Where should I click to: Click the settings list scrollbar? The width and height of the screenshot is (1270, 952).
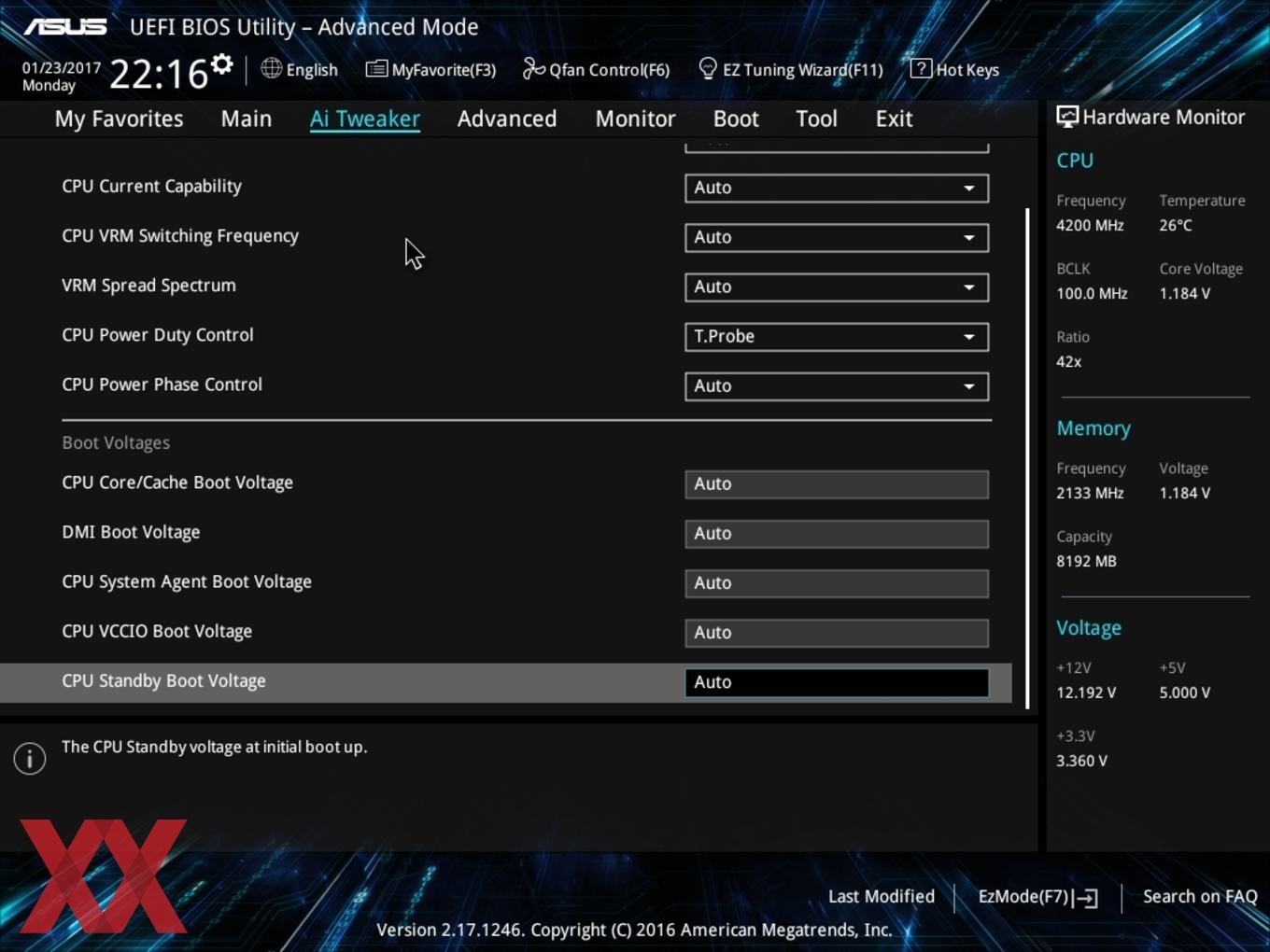coord(1027,457)
